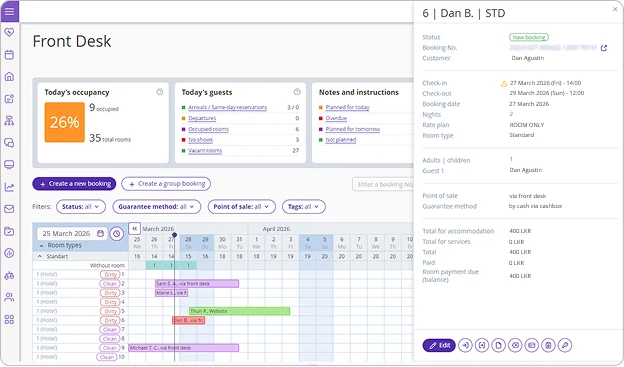
Task: Click the envelope mail icon in the sidebar
Action: click(x=9, y=209)
